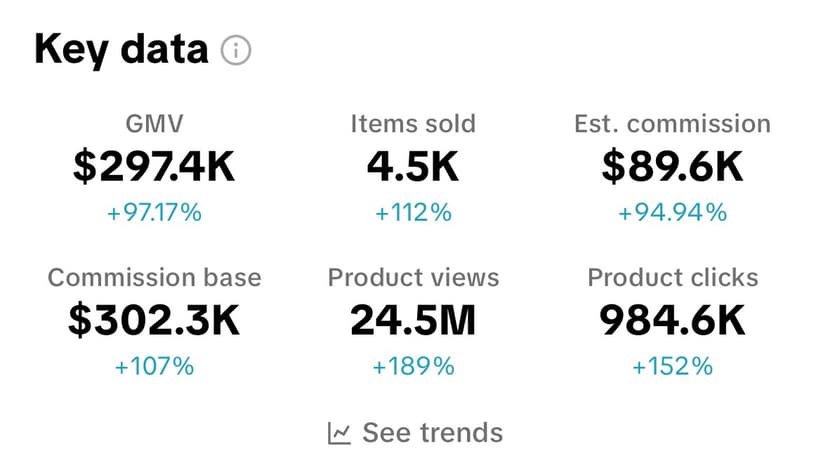Select the GMV metric label

[x=154, y=124]
